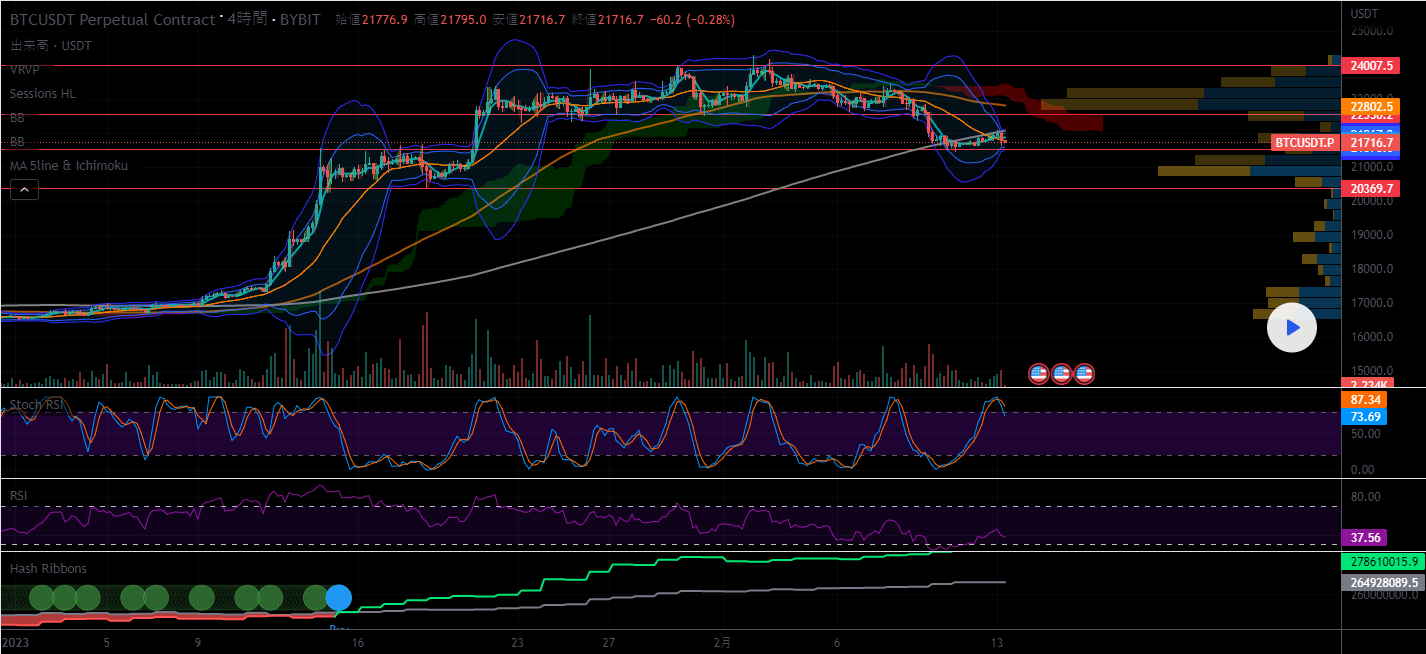1426x654 pixels.
Task: Click the orange 22802.5 price label
Action: tap(1372, 106)
